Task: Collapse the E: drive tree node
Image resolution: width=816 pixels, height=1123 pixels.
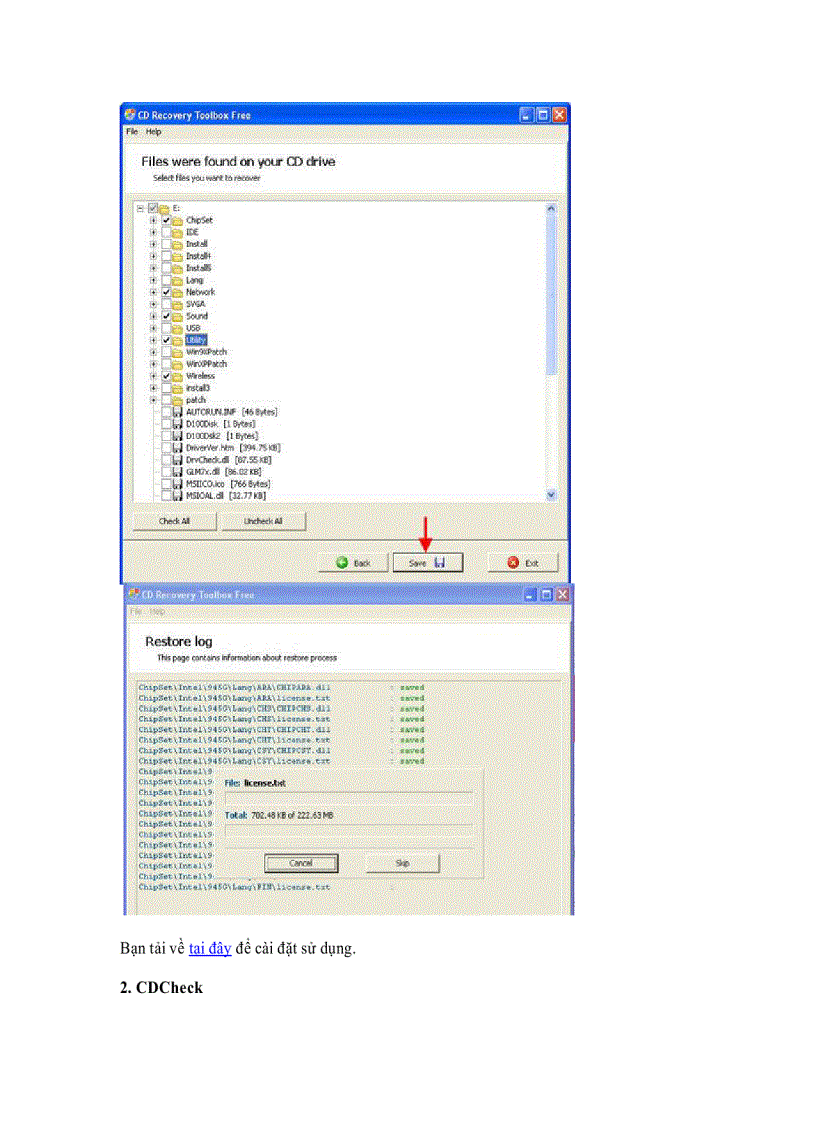Action: coord(139,209)
